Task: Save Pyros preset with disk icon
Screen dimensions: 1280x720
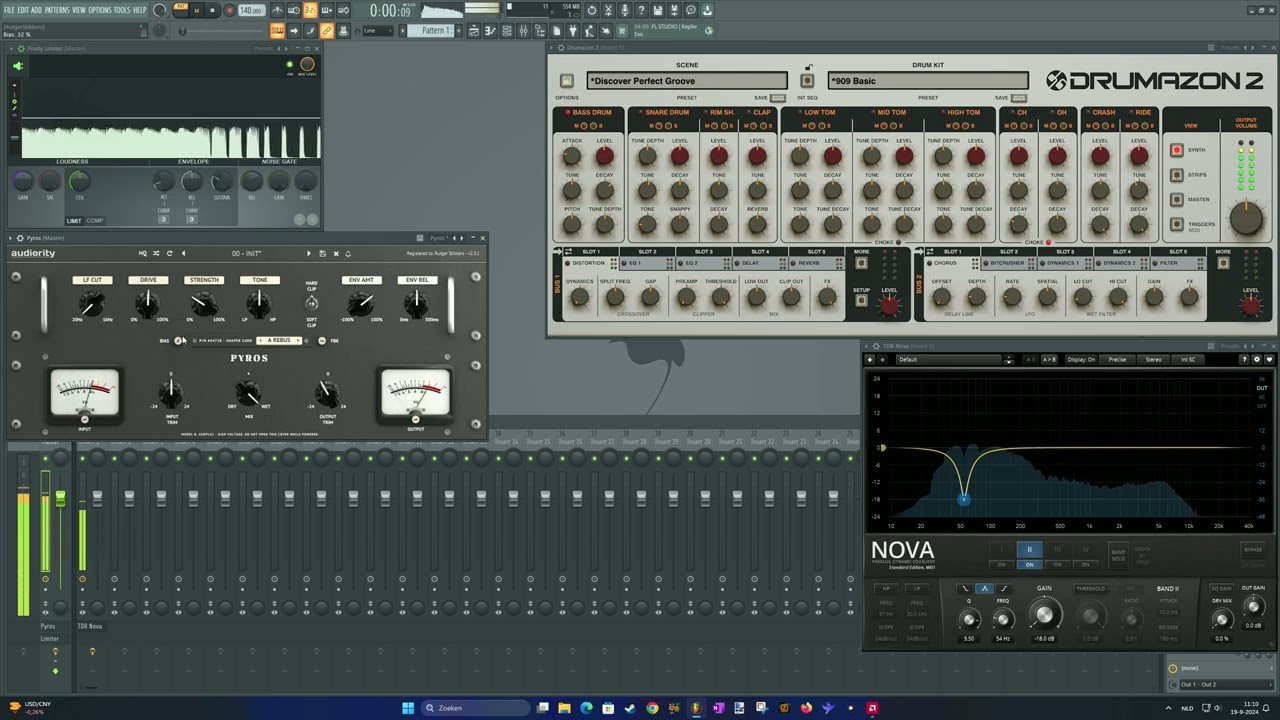Action: [x=322, y=253]
